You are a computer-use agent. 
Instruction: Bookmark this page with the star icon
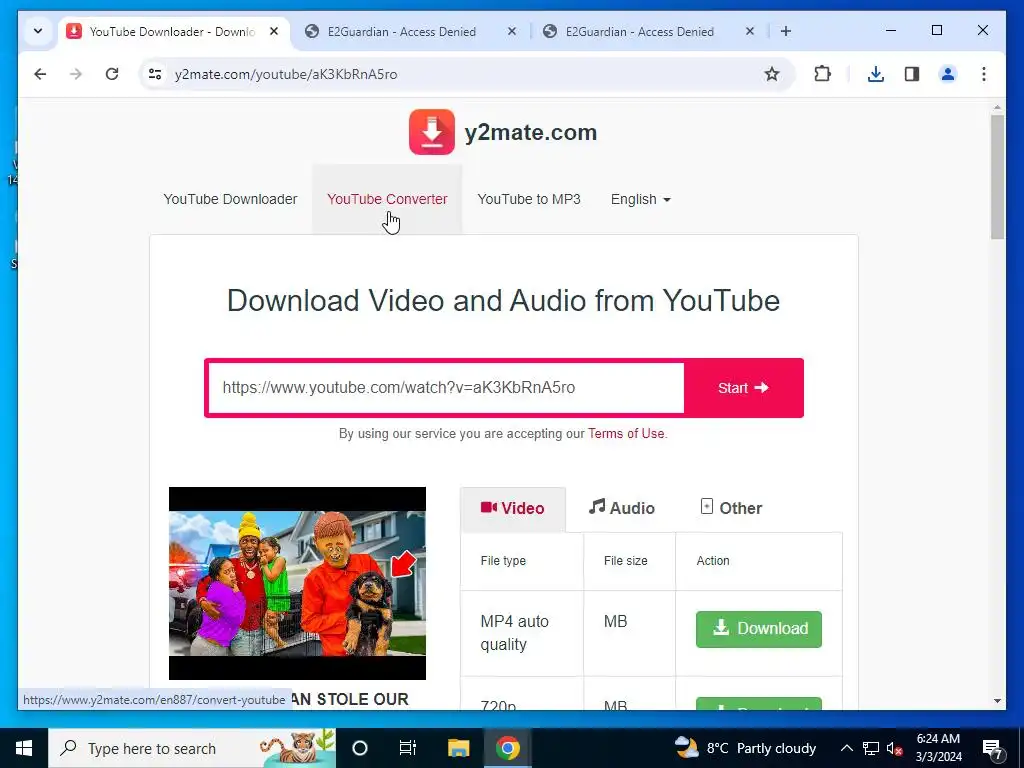click(x=772, y=74)
